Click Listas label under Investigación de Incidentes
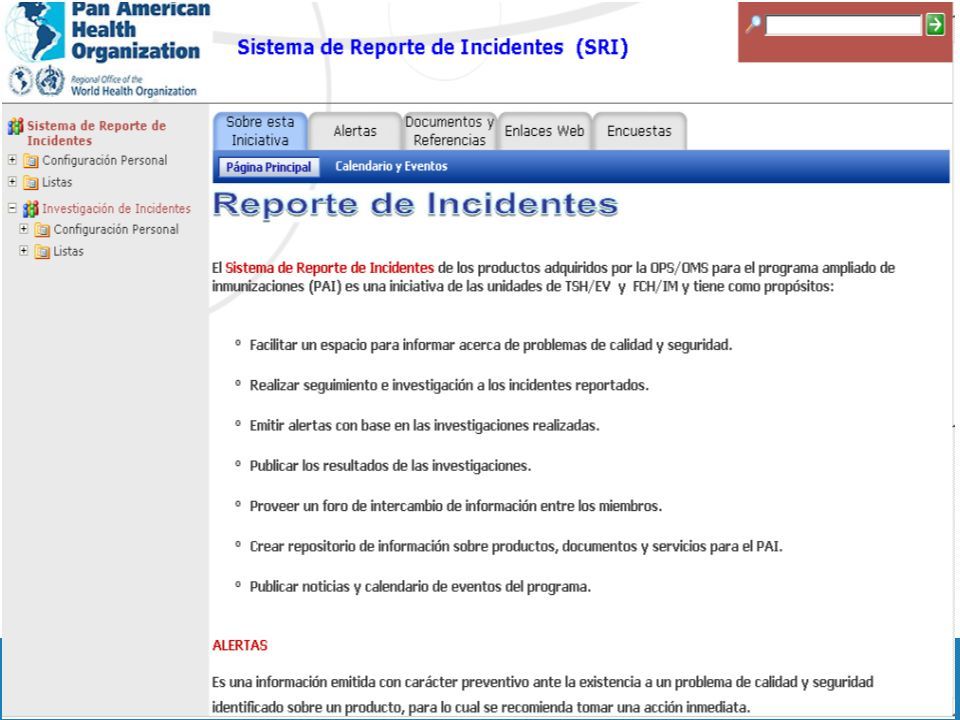Screen dimensions: 960x720 tap(69, 252)
